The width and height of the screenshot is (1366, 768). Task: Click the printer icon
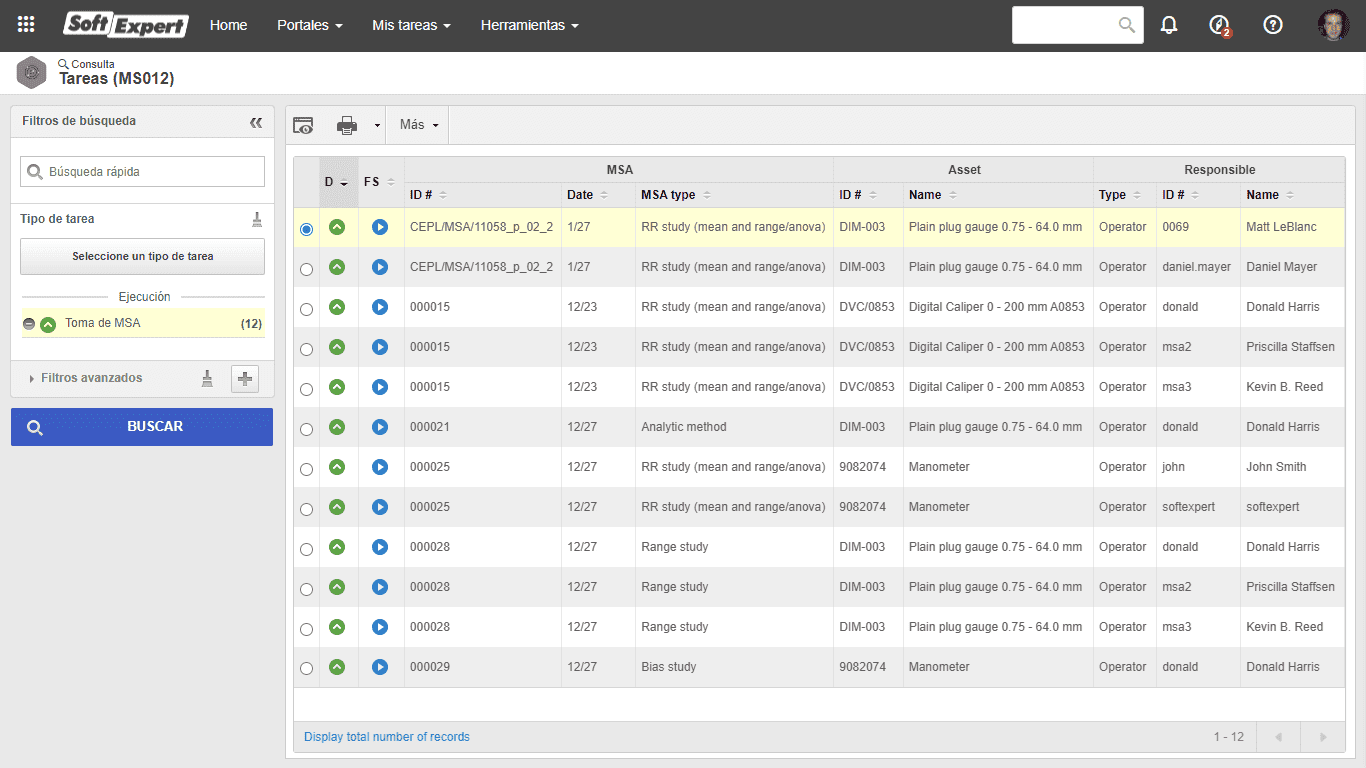[347, 125]
